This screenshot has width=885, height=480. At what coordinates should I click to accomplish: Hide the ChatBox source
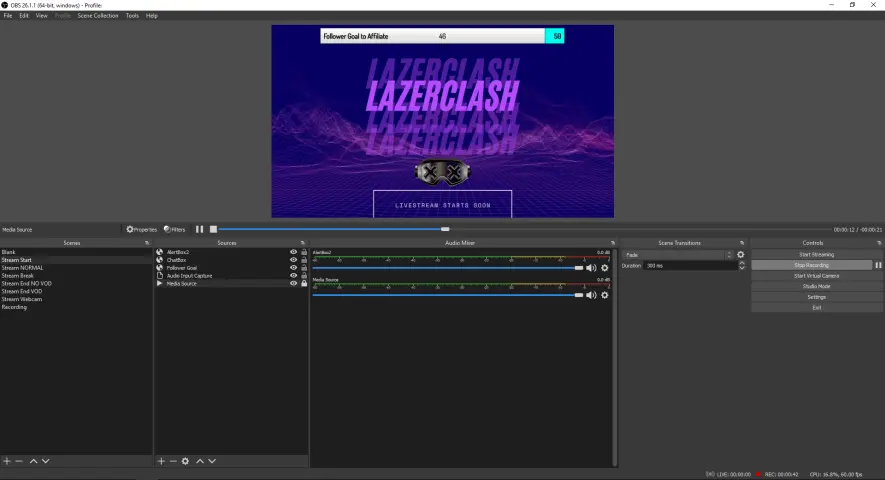point(293,260)
